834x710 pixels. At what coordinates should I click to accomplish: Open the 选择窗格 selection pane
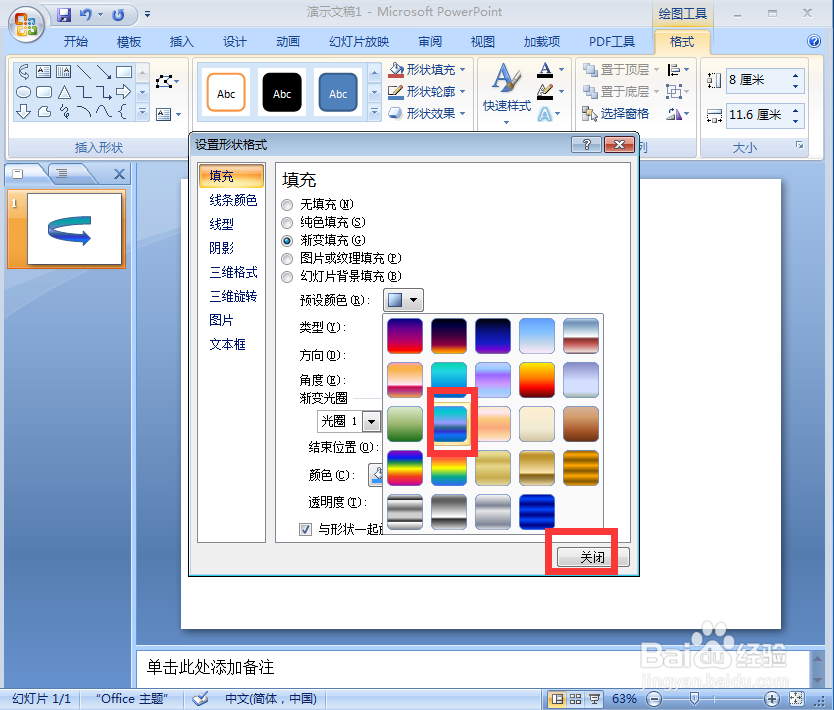[x=615, y=113]
